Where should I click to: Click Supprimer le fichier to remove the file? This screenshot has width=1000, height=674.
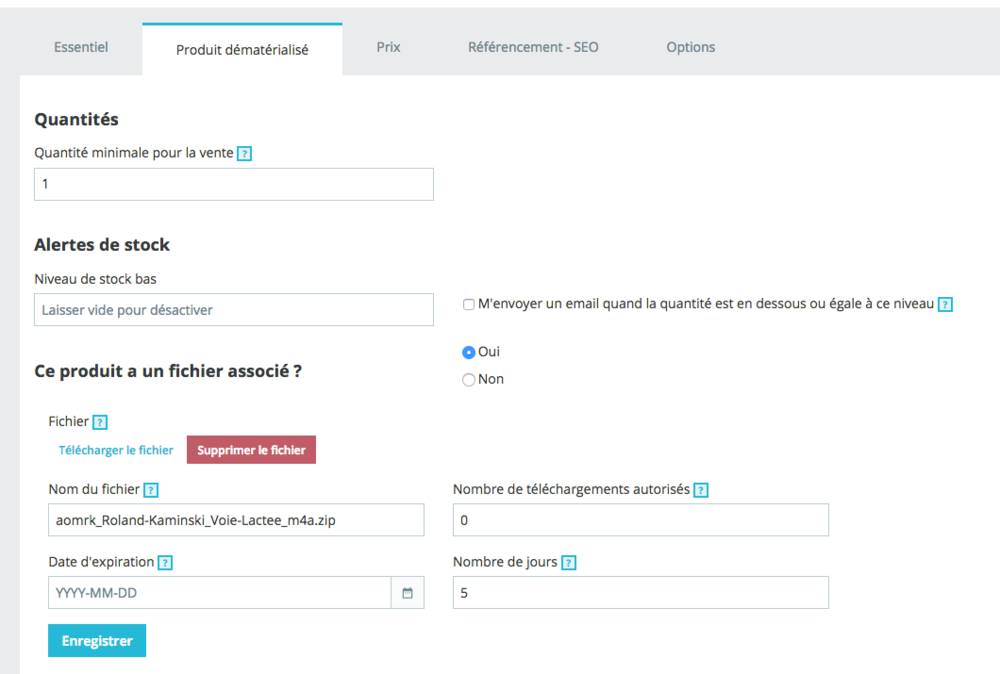251,450
